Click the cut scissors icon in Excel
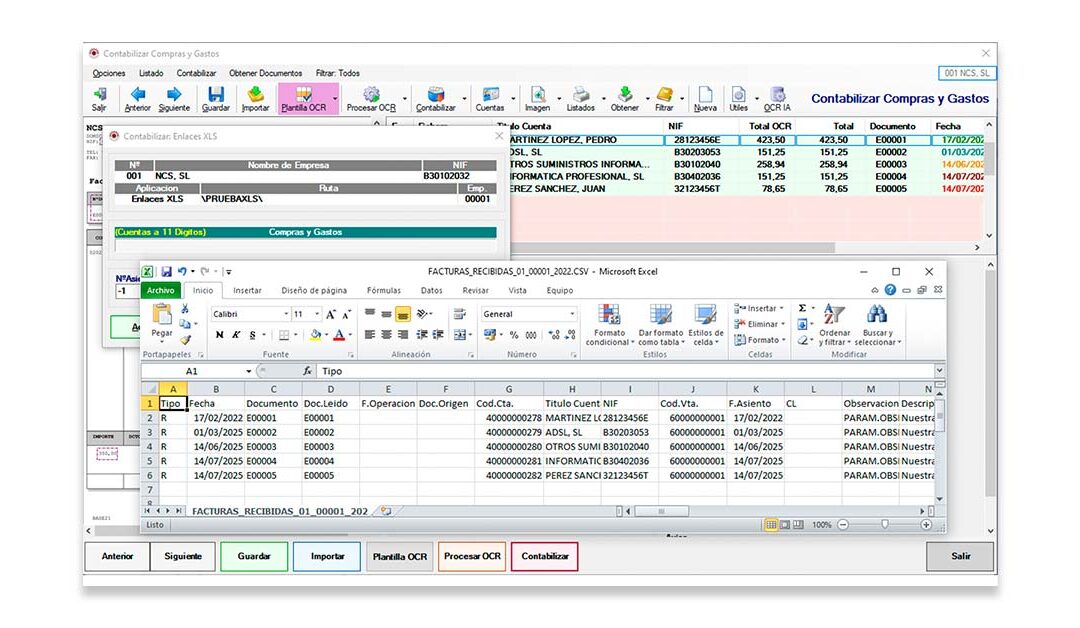 (185, 309)
